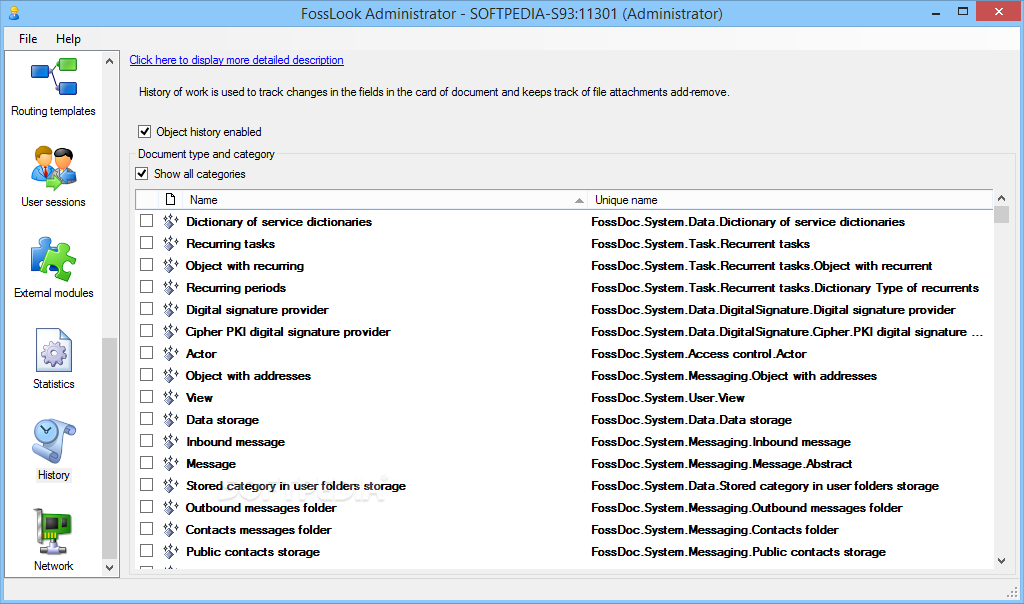Select the History clock icon
1024x604 pixels.
click(x=53, y=442)
